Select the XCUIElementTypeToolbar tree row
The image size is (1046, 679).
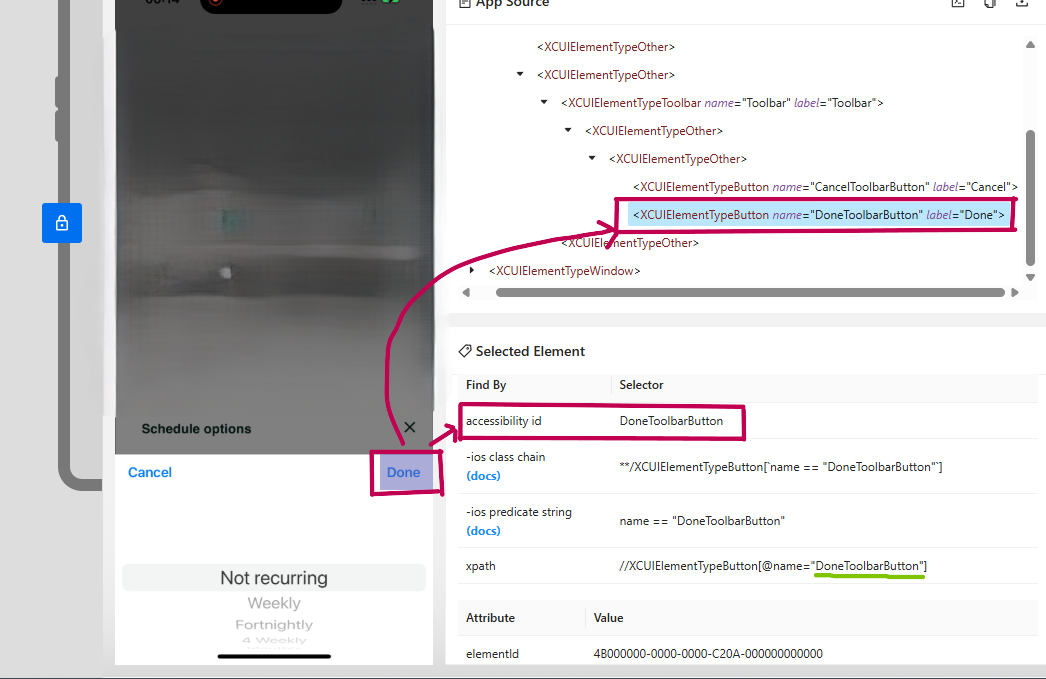point(722,103)
